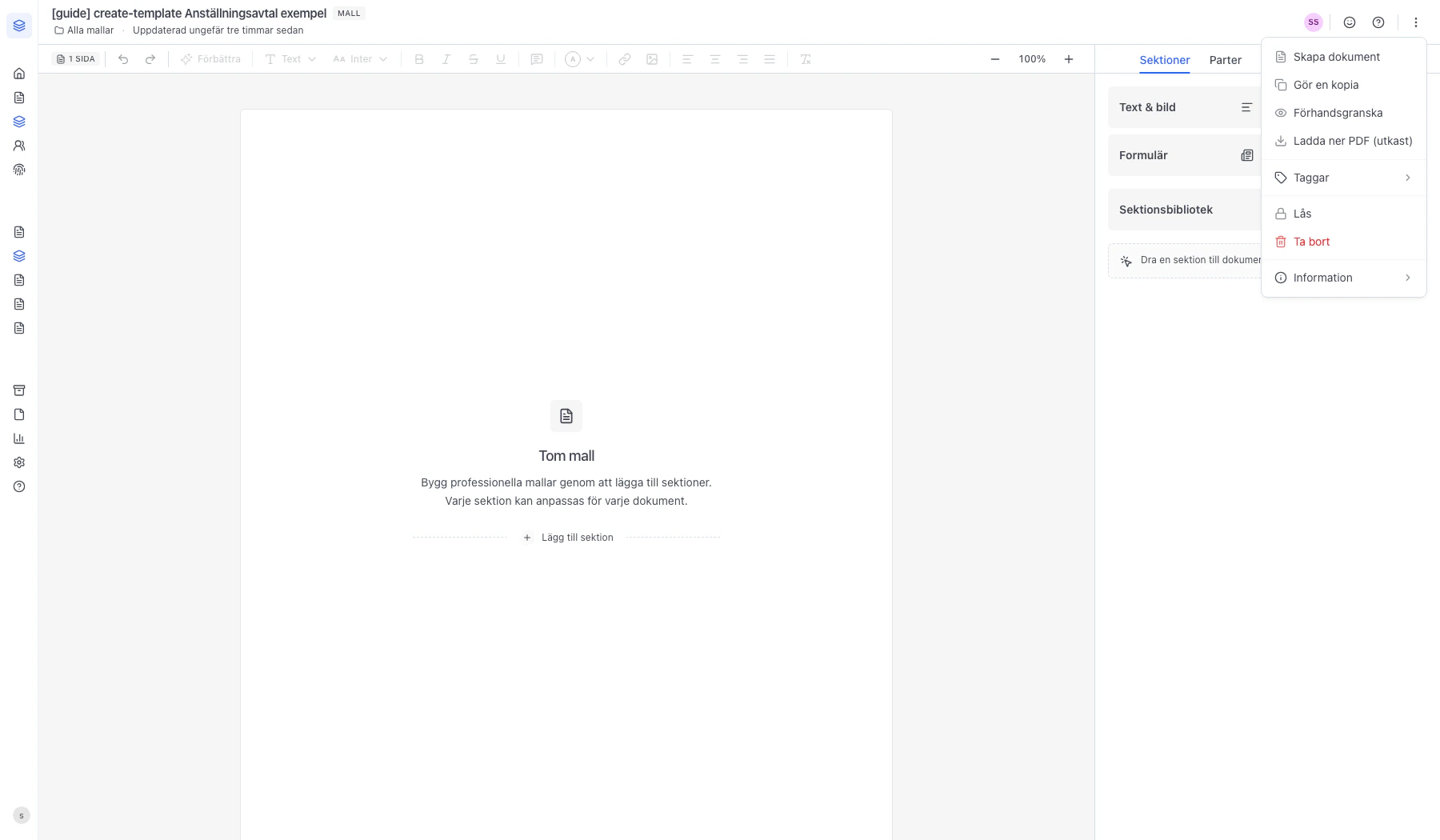Click the blank file icon in sidebar
The height and width of the screenshot is (840, 1440).
pyautogui.click(x=19, y=414)
